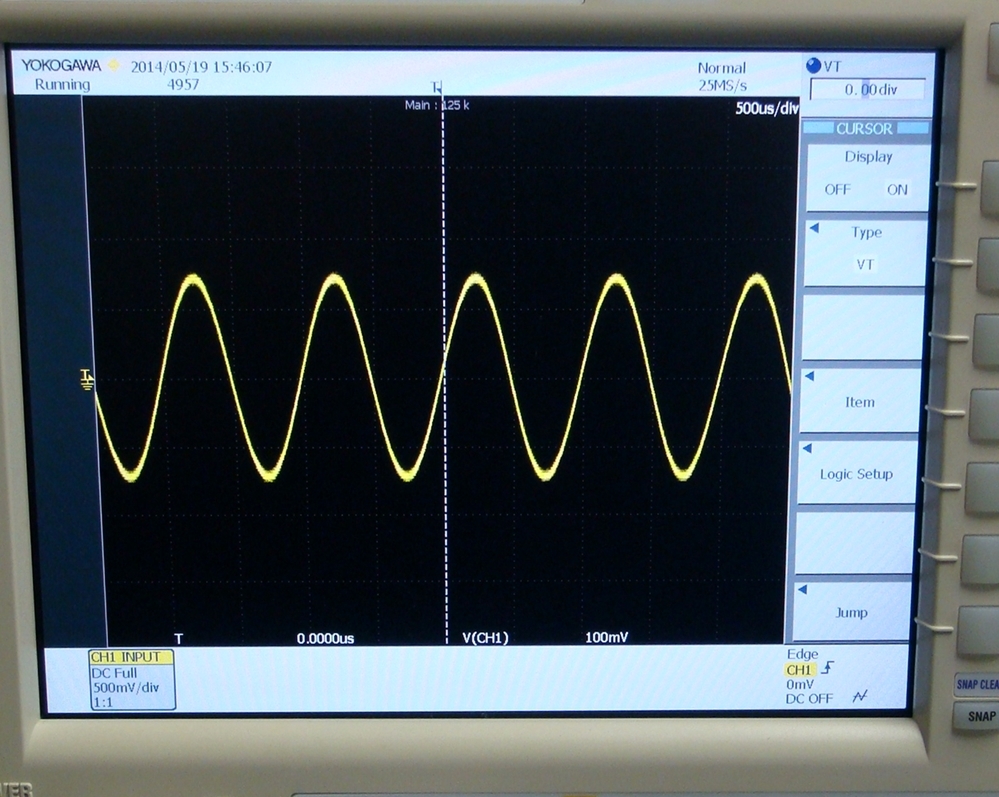Click the CURSOR menu header
Screen dimensions: 999x797
click(865, 129)
